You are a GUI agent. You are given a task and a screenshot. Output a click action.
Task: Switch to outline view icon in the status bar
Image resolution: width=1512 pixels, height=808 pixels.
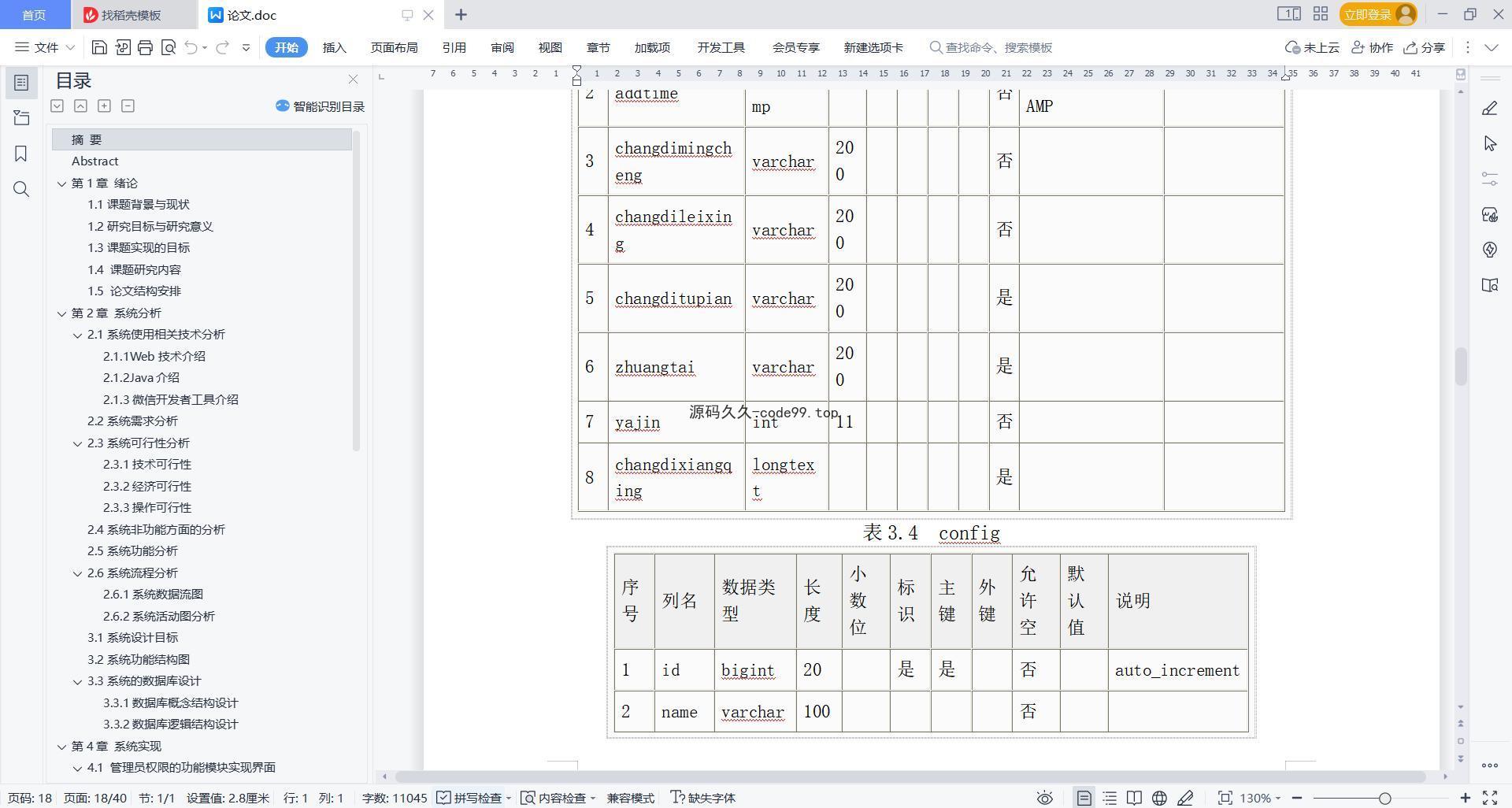pyautogui.click(x=1110, y=798)
